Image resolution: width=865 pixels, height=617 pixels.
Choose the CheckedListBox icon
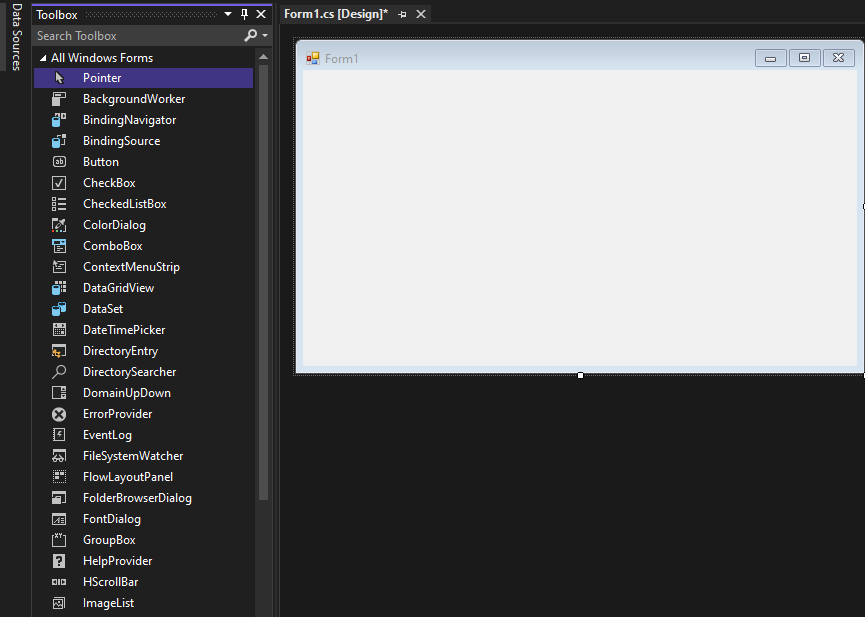(59, 204)
